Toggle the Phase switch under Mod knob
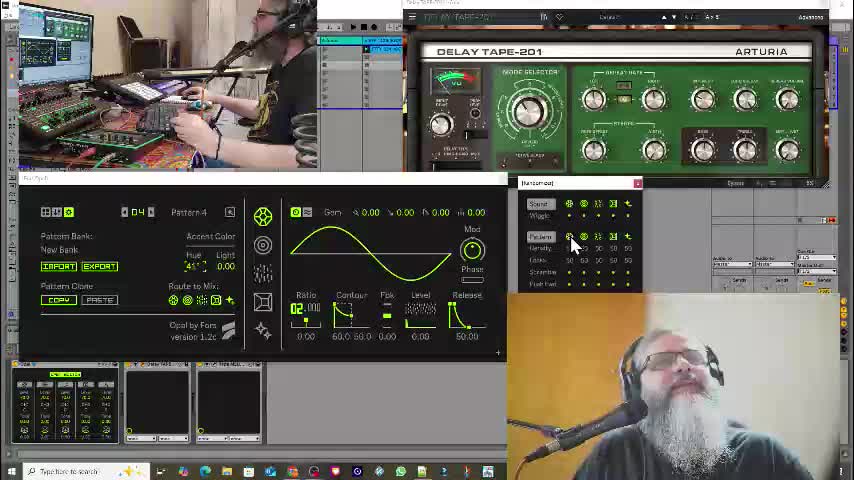 click(472, 279)
